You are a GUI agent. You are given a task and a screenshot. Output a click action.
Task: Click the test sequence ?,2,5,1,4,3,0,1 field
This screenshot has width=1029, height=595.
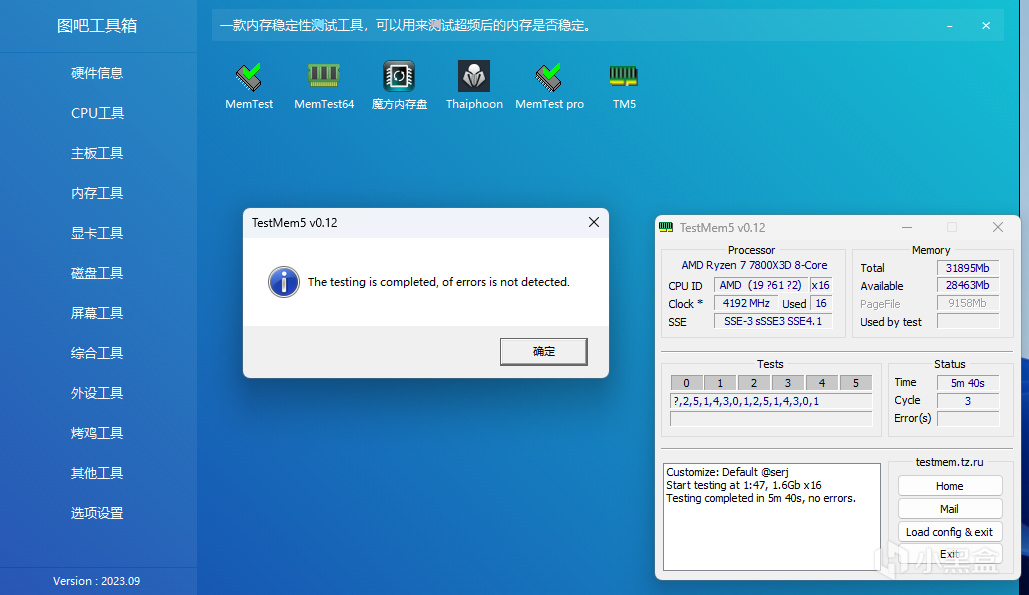771,401
